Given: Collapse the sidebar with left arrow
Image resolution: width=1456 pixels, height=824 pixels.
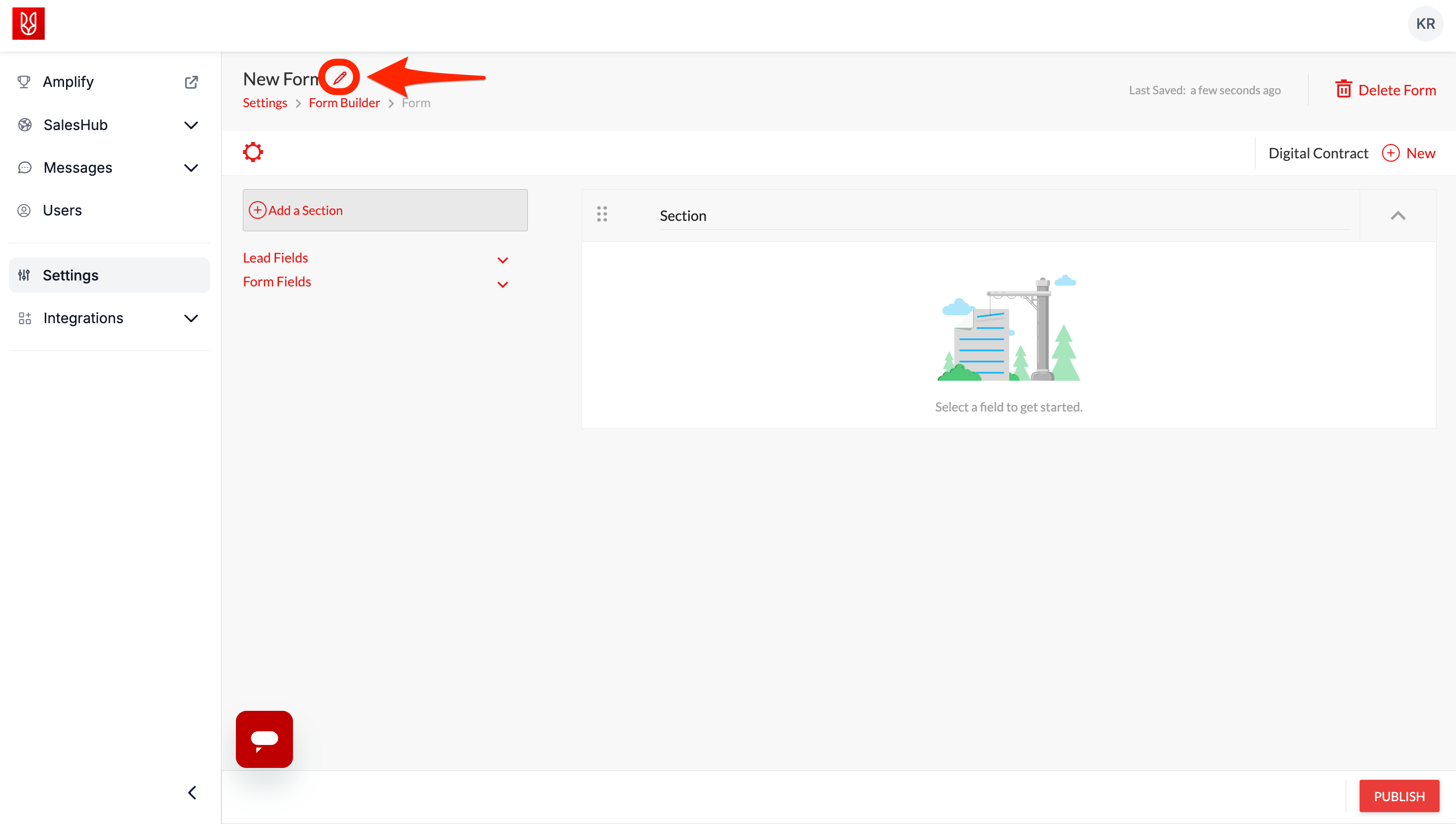Looking at the screenshot, I should click(x=192, y=792).
